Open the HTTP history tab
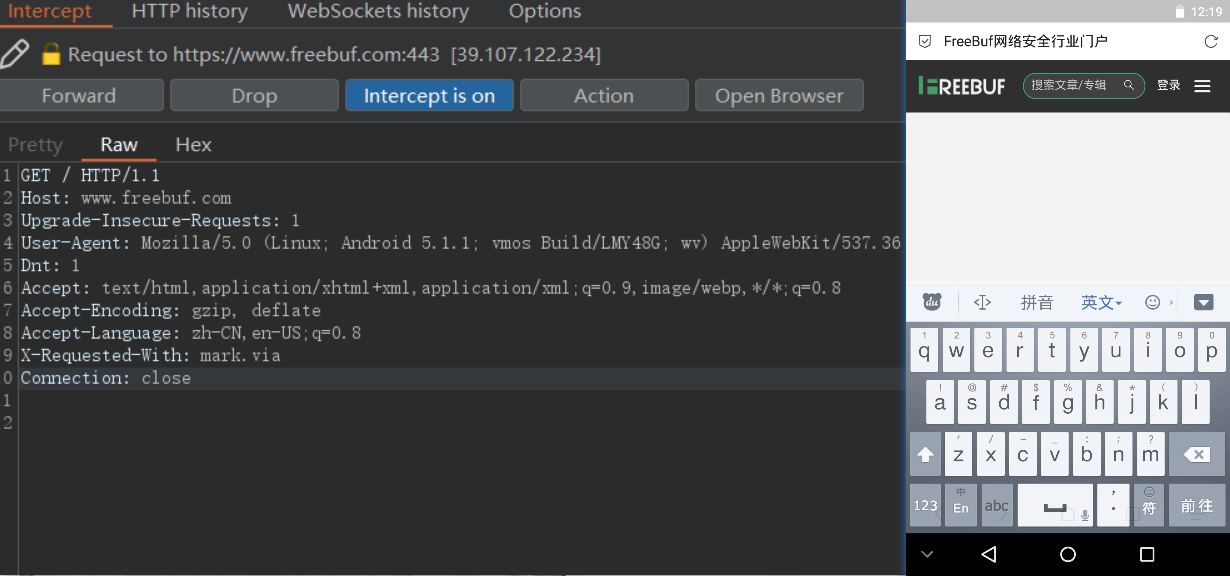1230x576 pixels. [189, 12]
